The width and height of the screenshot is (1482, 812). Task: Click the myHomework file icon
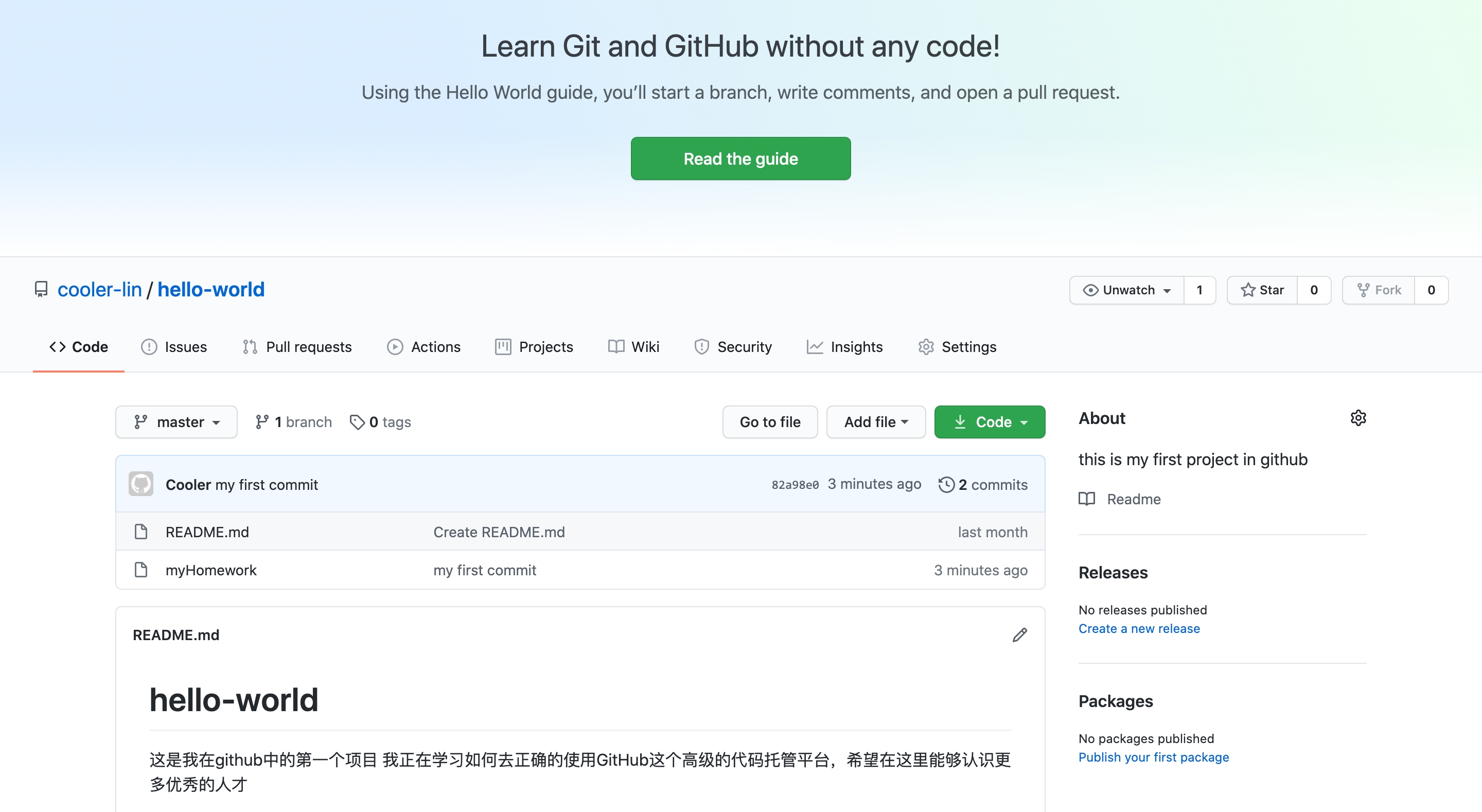point(141,570)
